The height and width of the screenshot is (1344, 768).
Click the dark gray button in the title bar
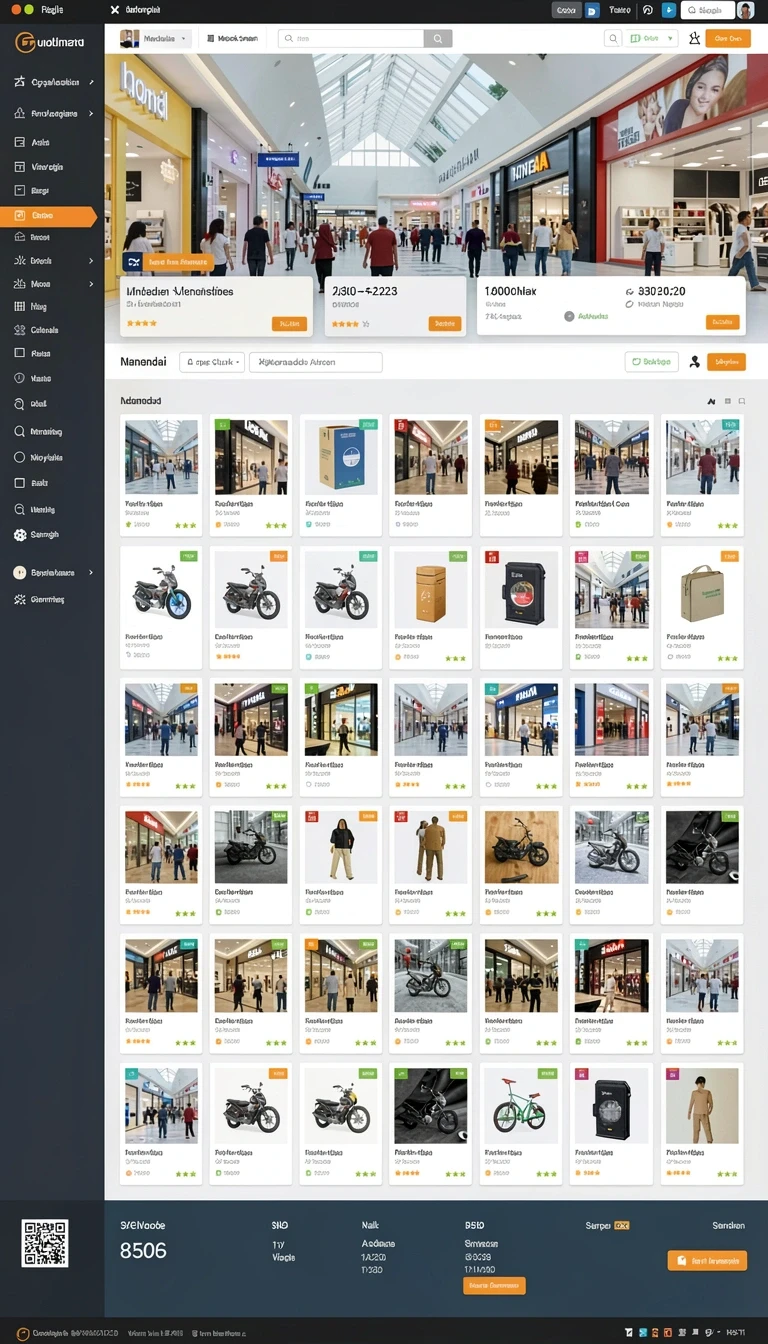(x=566, y=10)
